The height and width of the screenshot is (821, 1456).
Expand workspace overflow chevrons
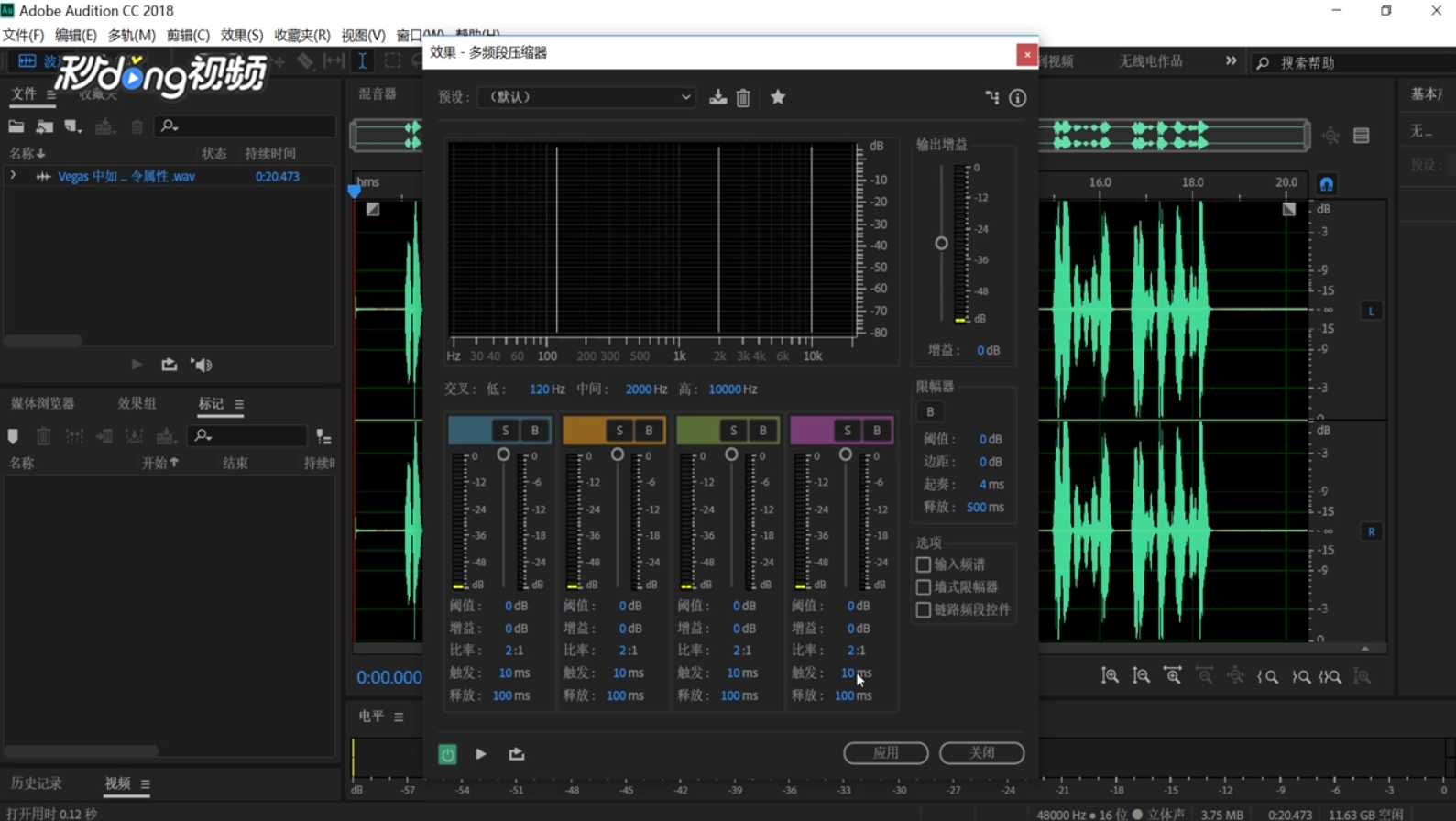pos(1231,61)
